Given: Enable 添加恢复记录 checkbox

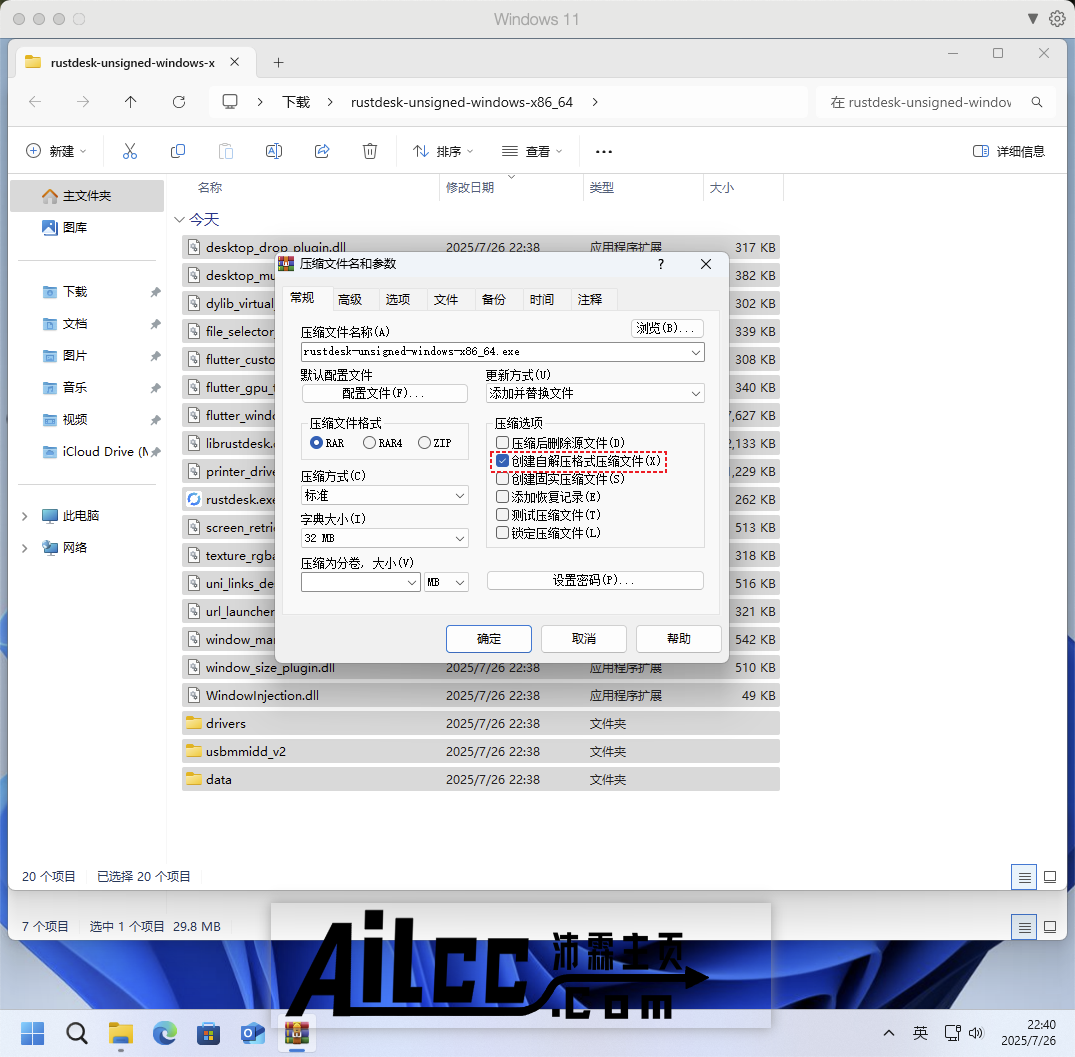Looking at the screenshot, I should 503,496.
